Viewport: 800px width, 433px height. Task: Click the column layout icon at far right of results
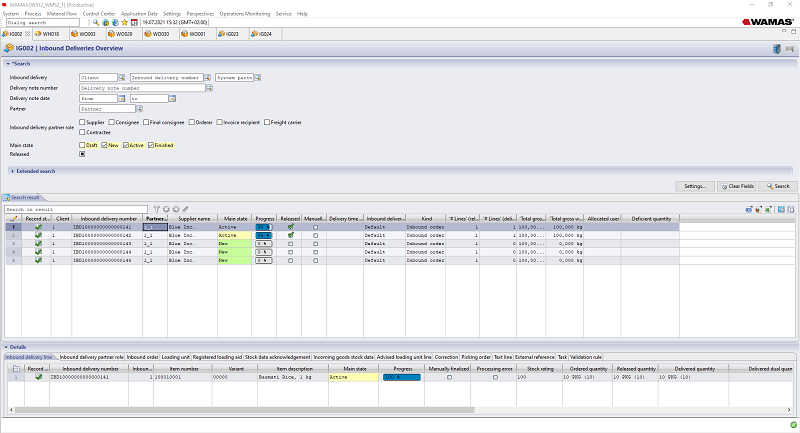[791, 209]
